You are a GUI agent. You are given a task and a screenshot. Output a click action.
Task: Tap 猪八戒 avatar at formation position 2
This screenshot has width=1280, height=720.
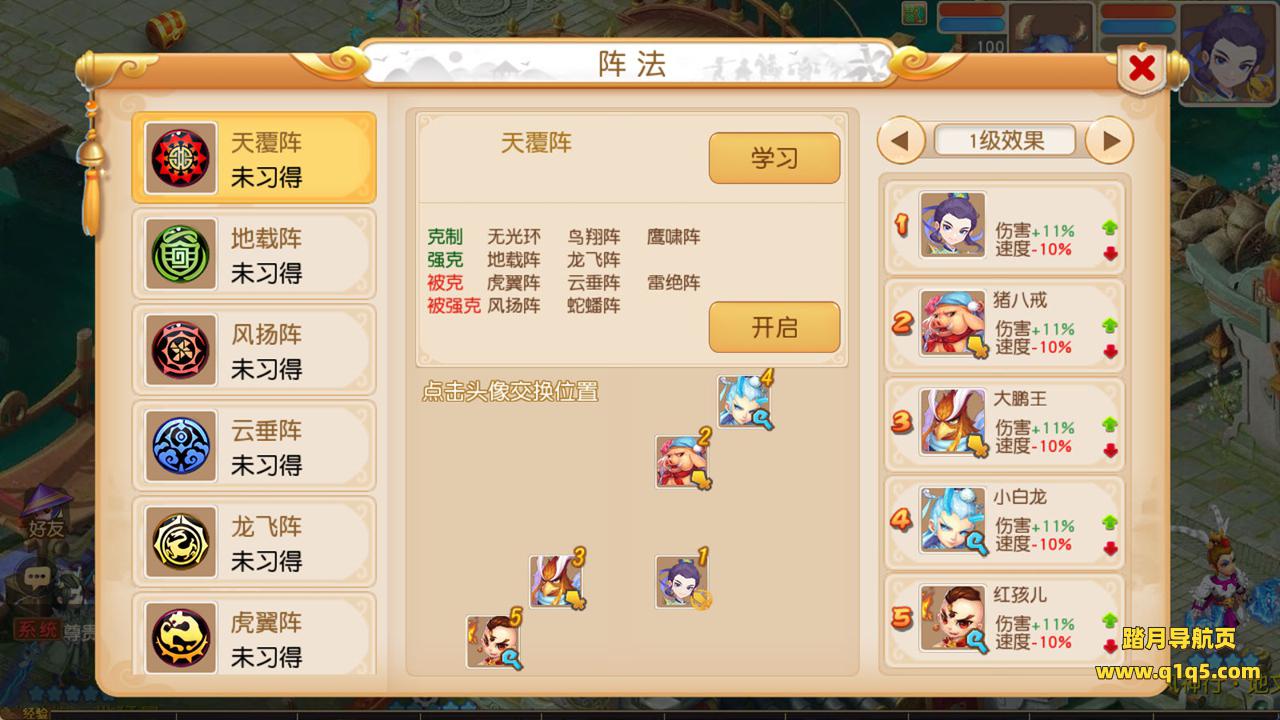[x=683, y=462]
